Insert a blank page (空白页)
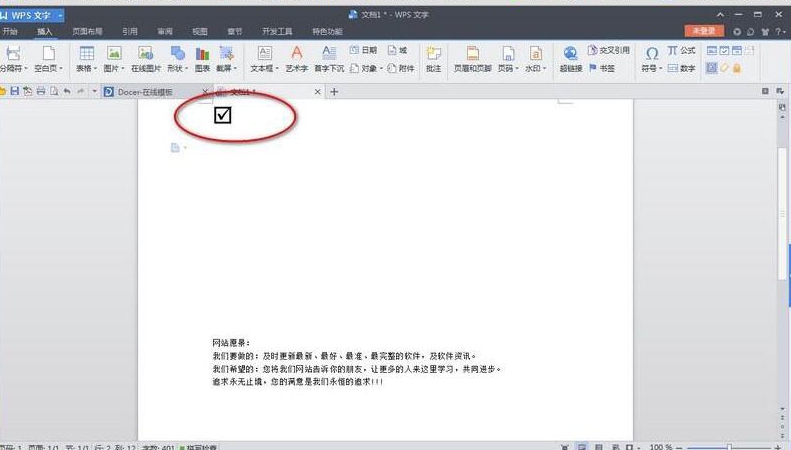This screenshot has width=791, height=450. (48, 59)
